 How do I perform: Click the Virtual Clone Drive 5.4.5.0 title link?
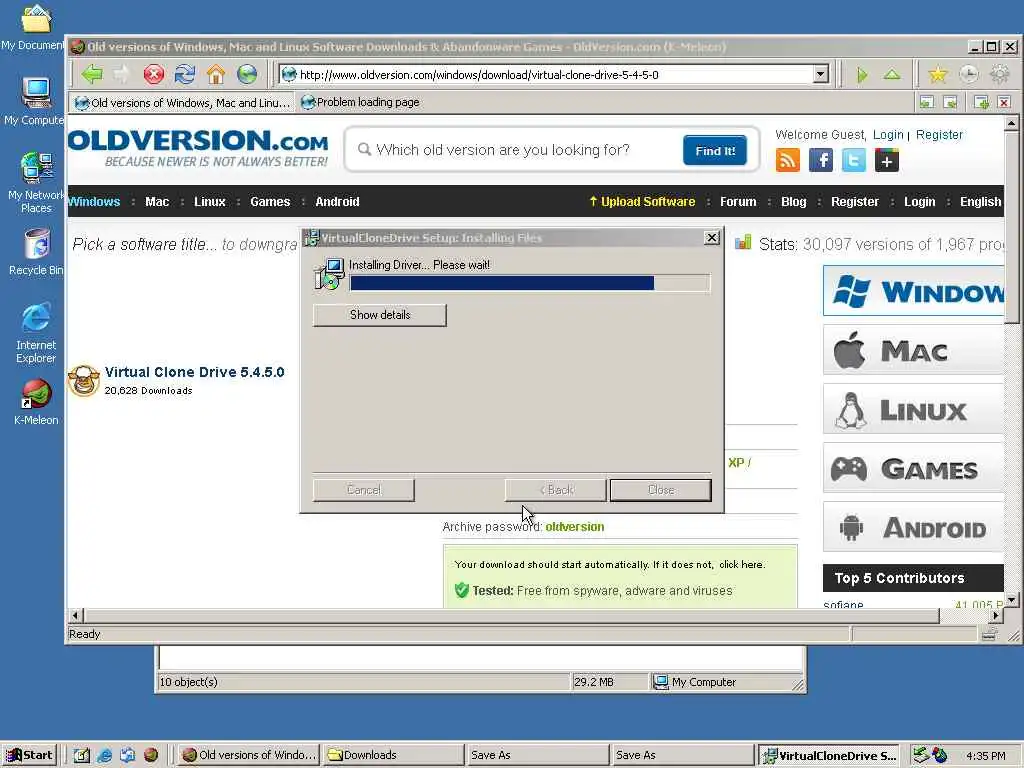195,372
